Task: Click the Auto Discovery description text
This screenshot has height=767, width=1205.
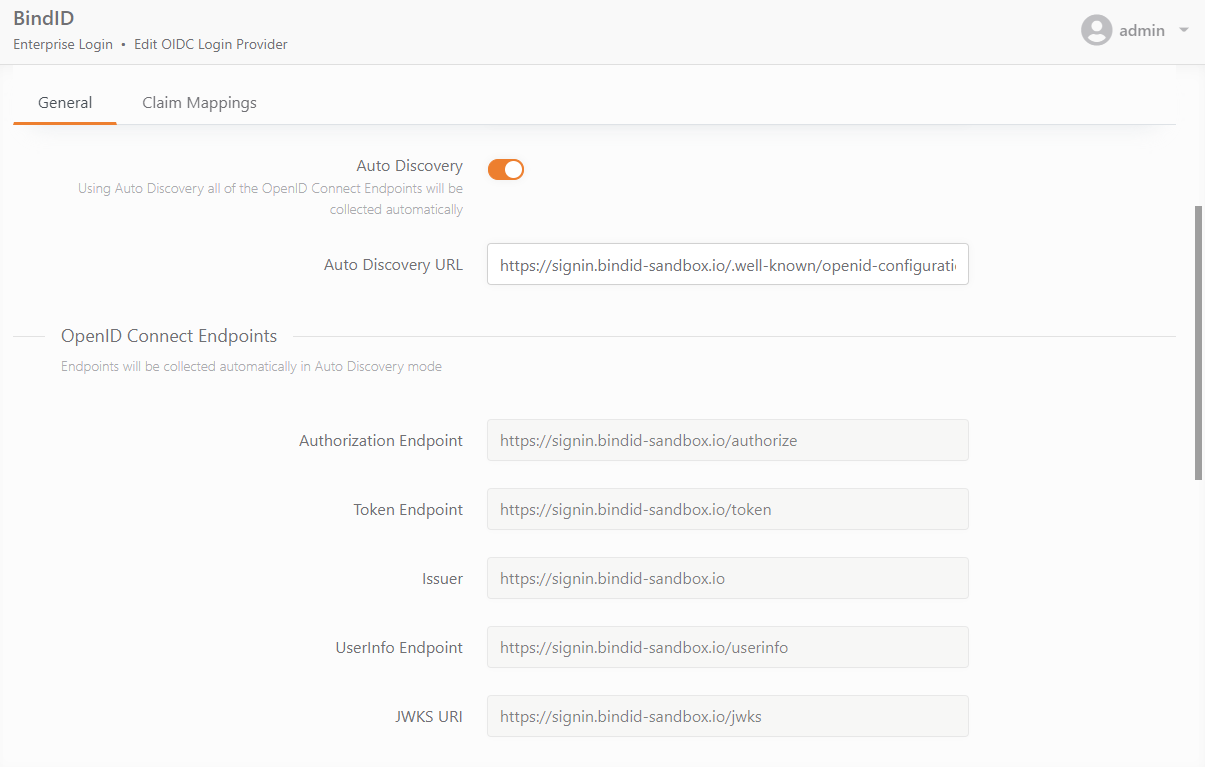Action: 271,199
